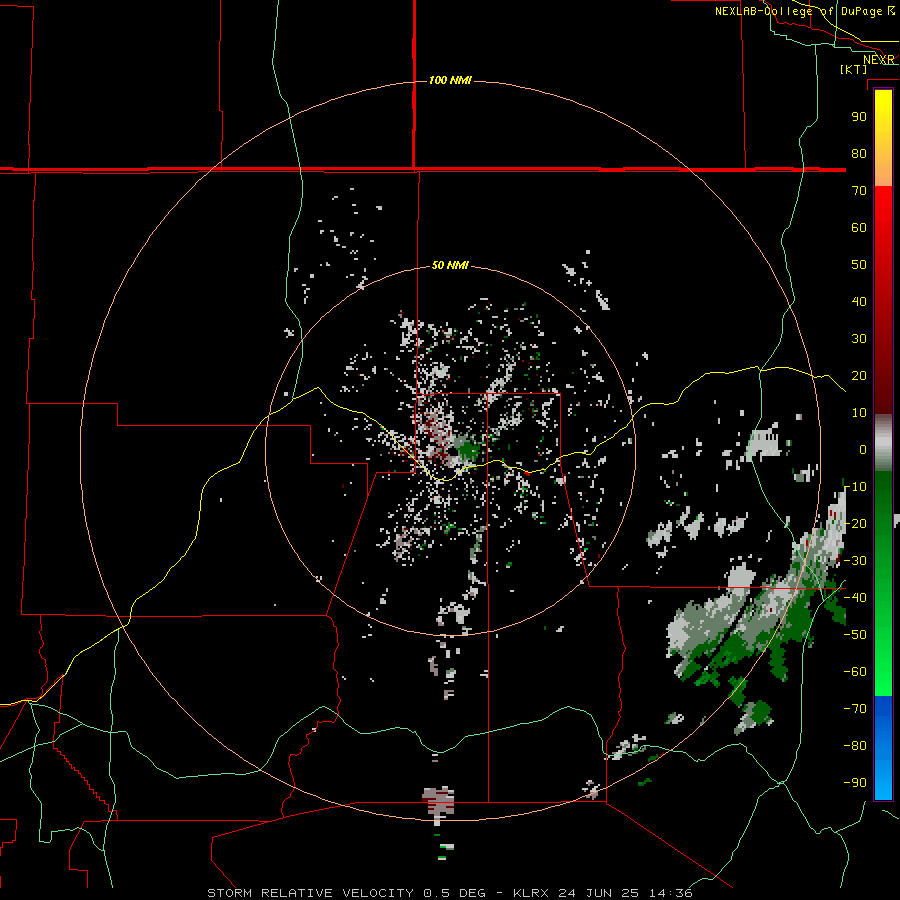
Task: Click the [KT] units label
Action: click(854, 69)
